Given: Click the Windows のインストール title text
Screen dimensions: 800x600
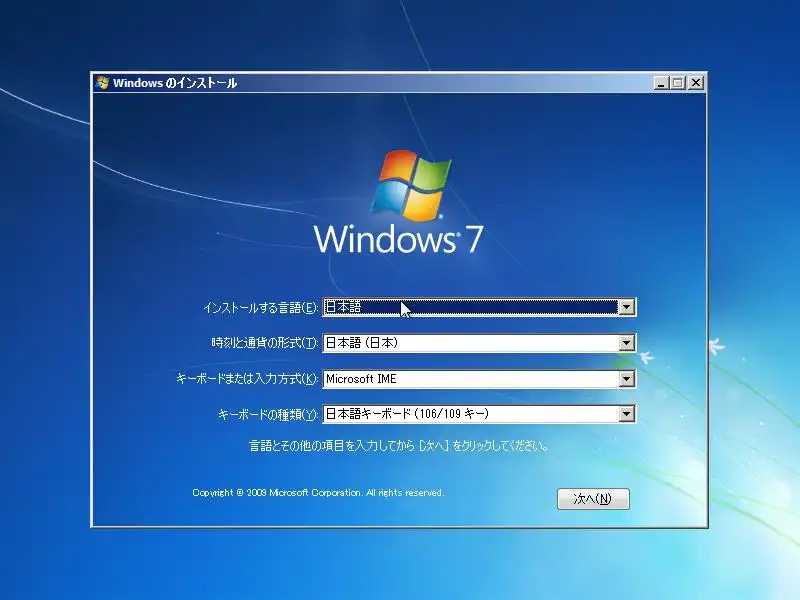Looking at the screenshot, I should pyautogui.click(x=174, y=83).
